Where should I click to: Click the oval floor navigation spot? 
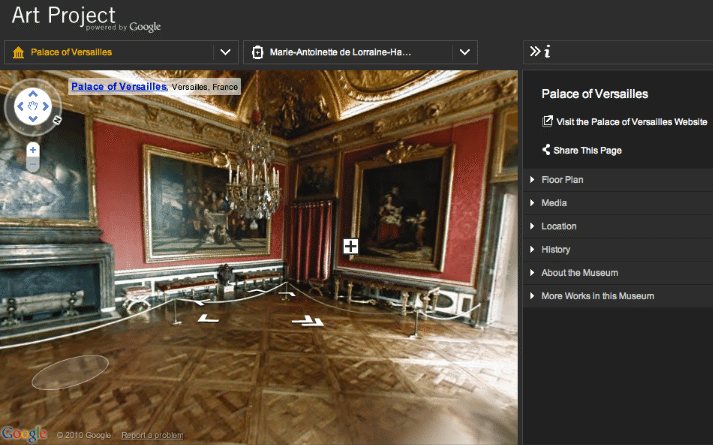click(70, 372)
